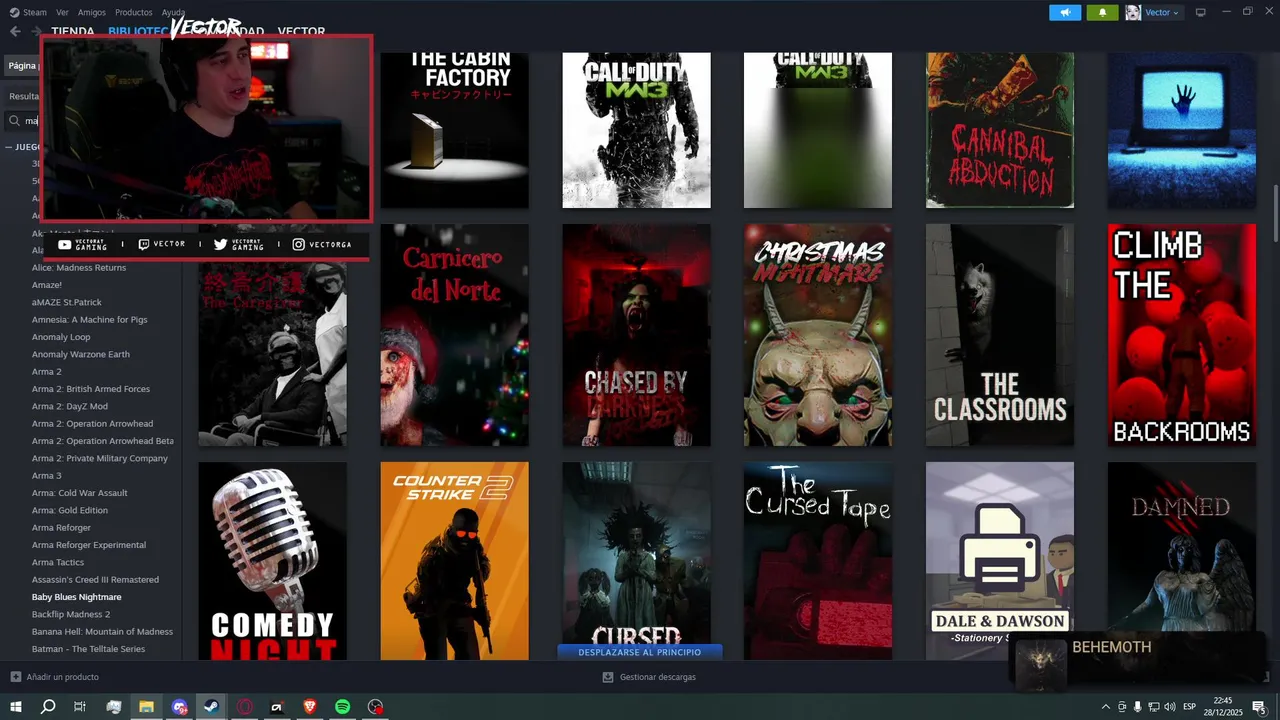Image resolution: width=1280 pixels, height=720 pixels.
Task: Focus the library search input field
Action: coord(30,121)
